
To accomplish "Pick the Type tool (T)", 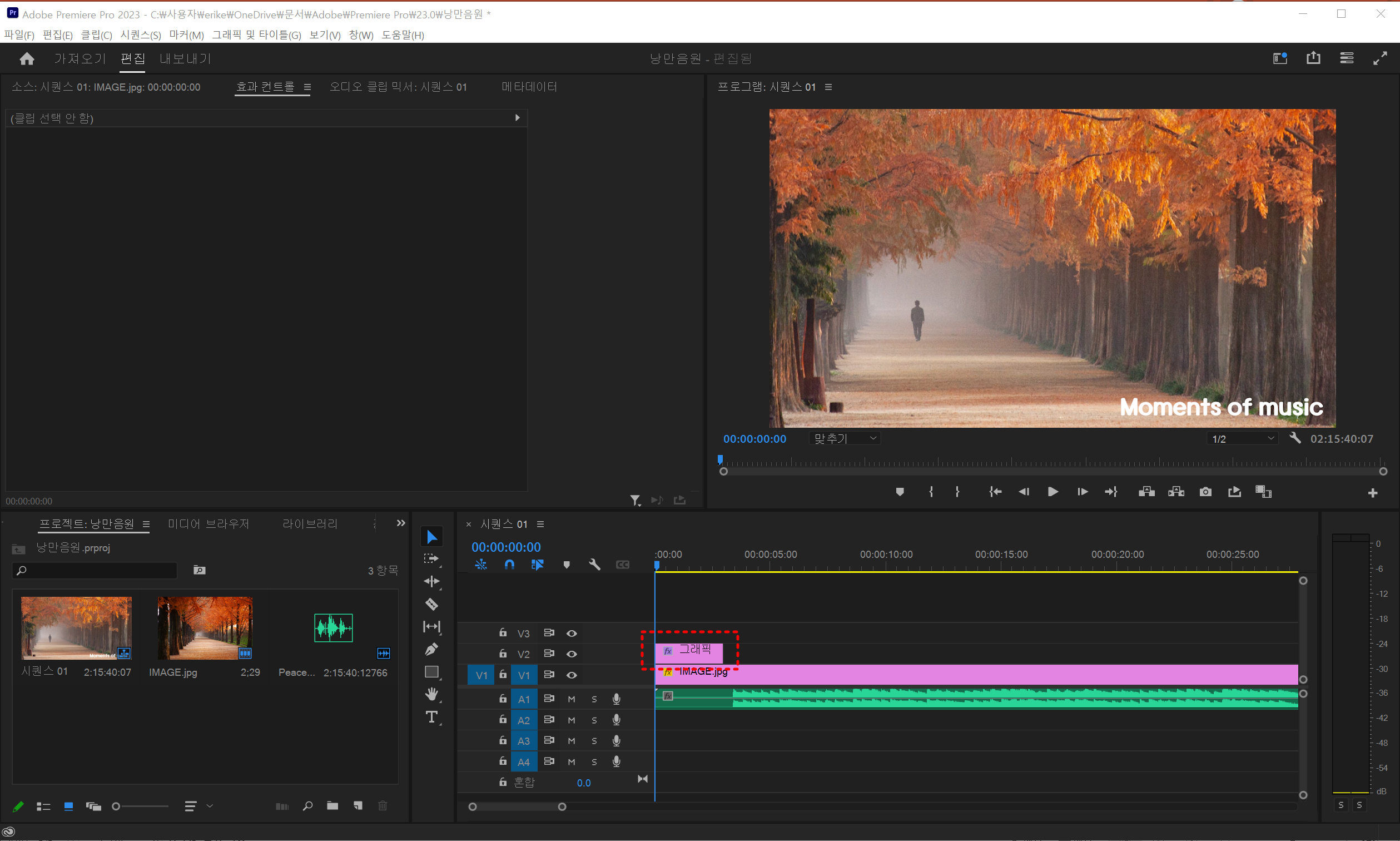I will click(x=431, y=717).
